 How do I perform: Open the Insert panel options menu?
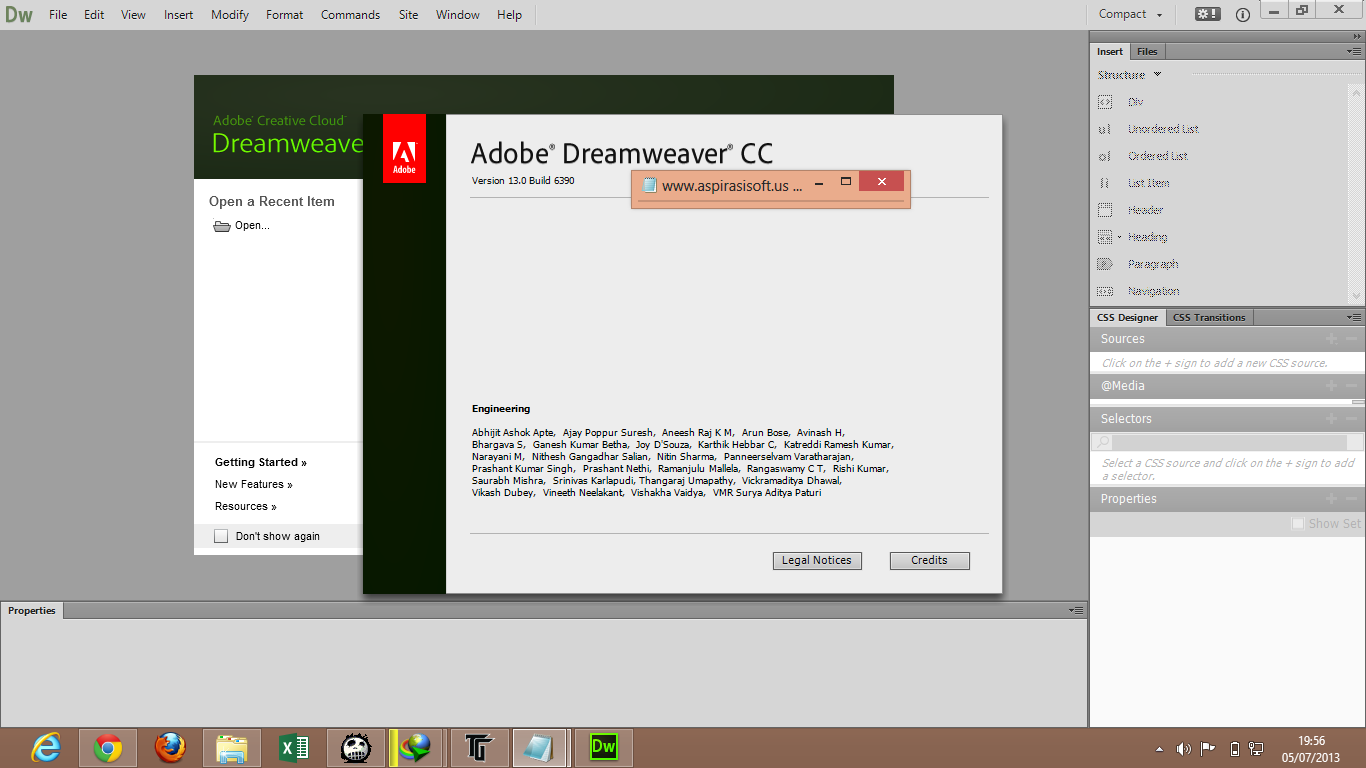[1354, 51]
